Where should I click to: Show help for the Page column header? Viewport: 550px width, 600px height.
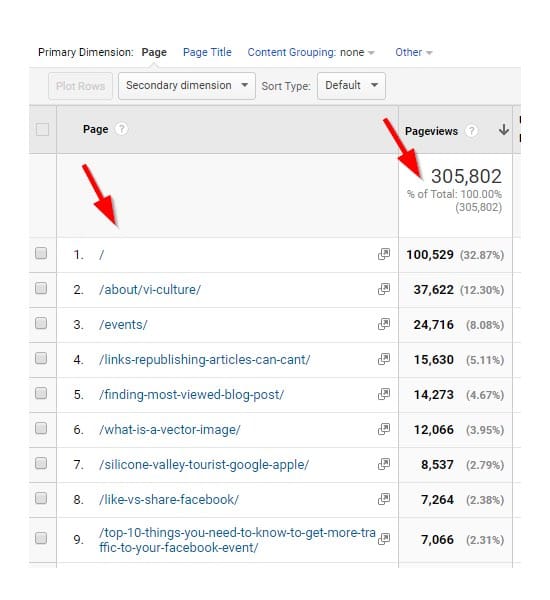[x=121, y=129]
